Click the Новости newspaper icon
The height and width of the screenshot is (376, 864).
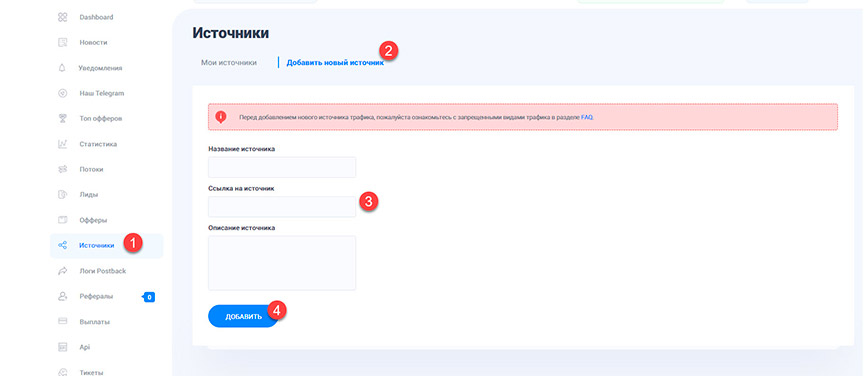(x=62, y=42)
